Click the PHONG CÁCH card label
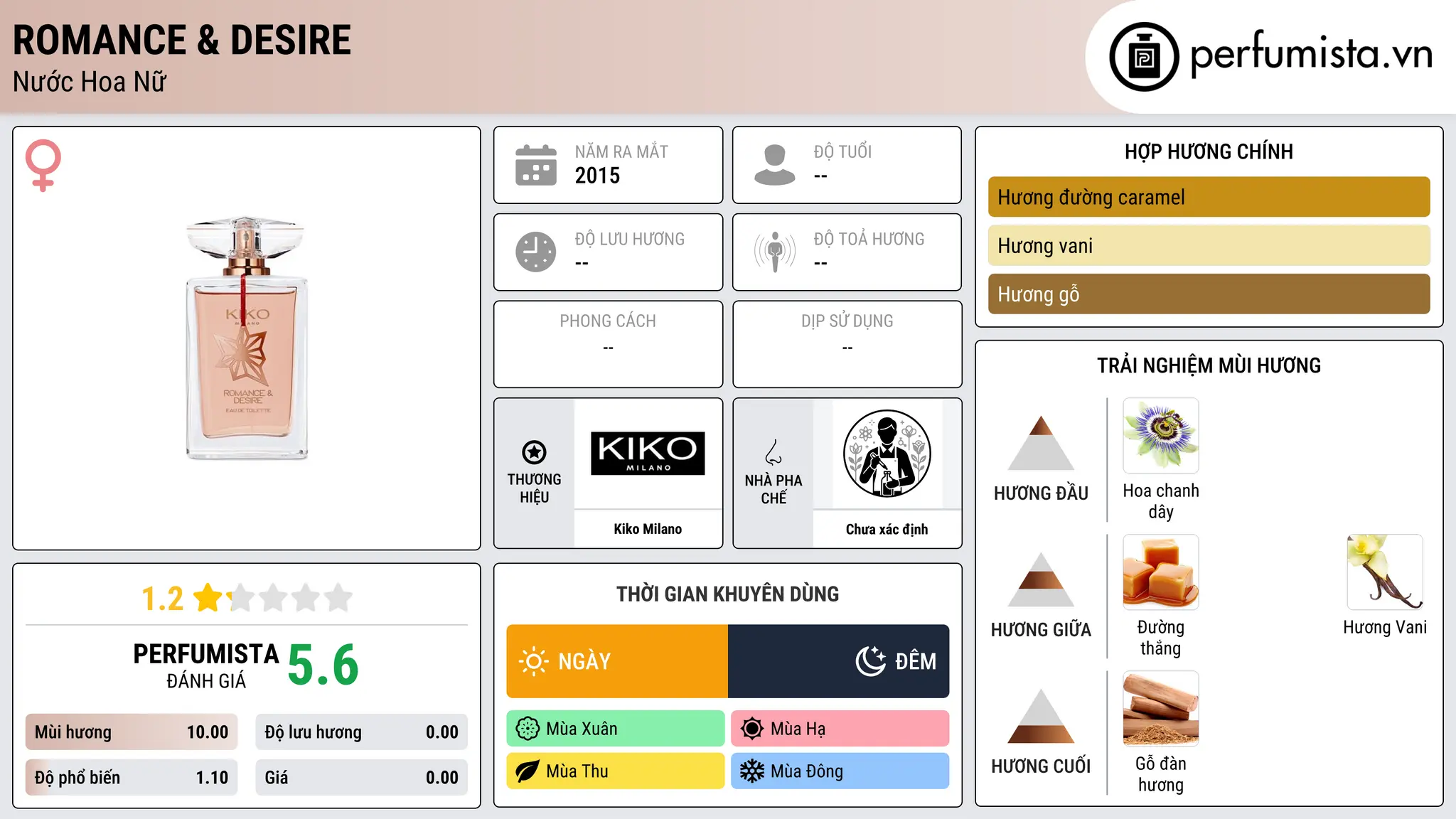Screen dimensions: 1456x819 tap(608, 321)
